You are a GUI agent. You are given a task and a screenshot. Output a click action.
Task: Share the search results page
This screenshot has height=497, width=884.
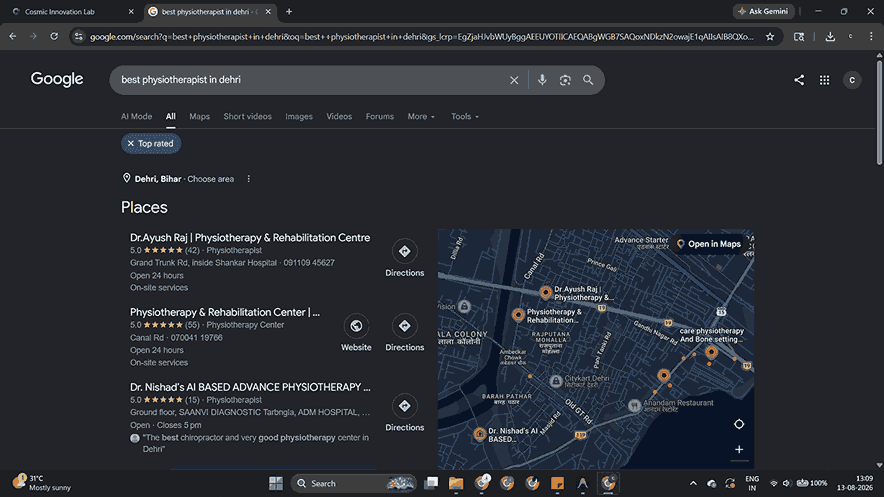pos(799,80)
